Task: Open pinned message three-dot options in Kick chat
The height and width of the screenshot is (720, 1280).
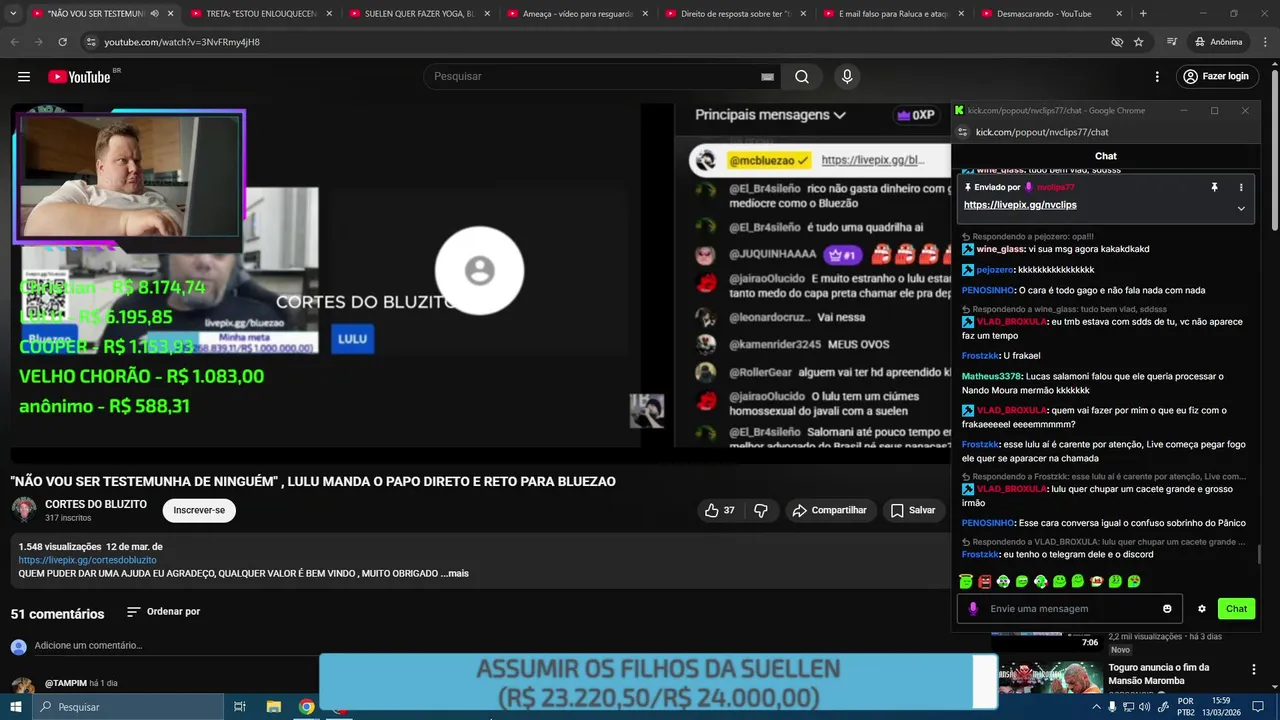Action: coord(1241,187)
